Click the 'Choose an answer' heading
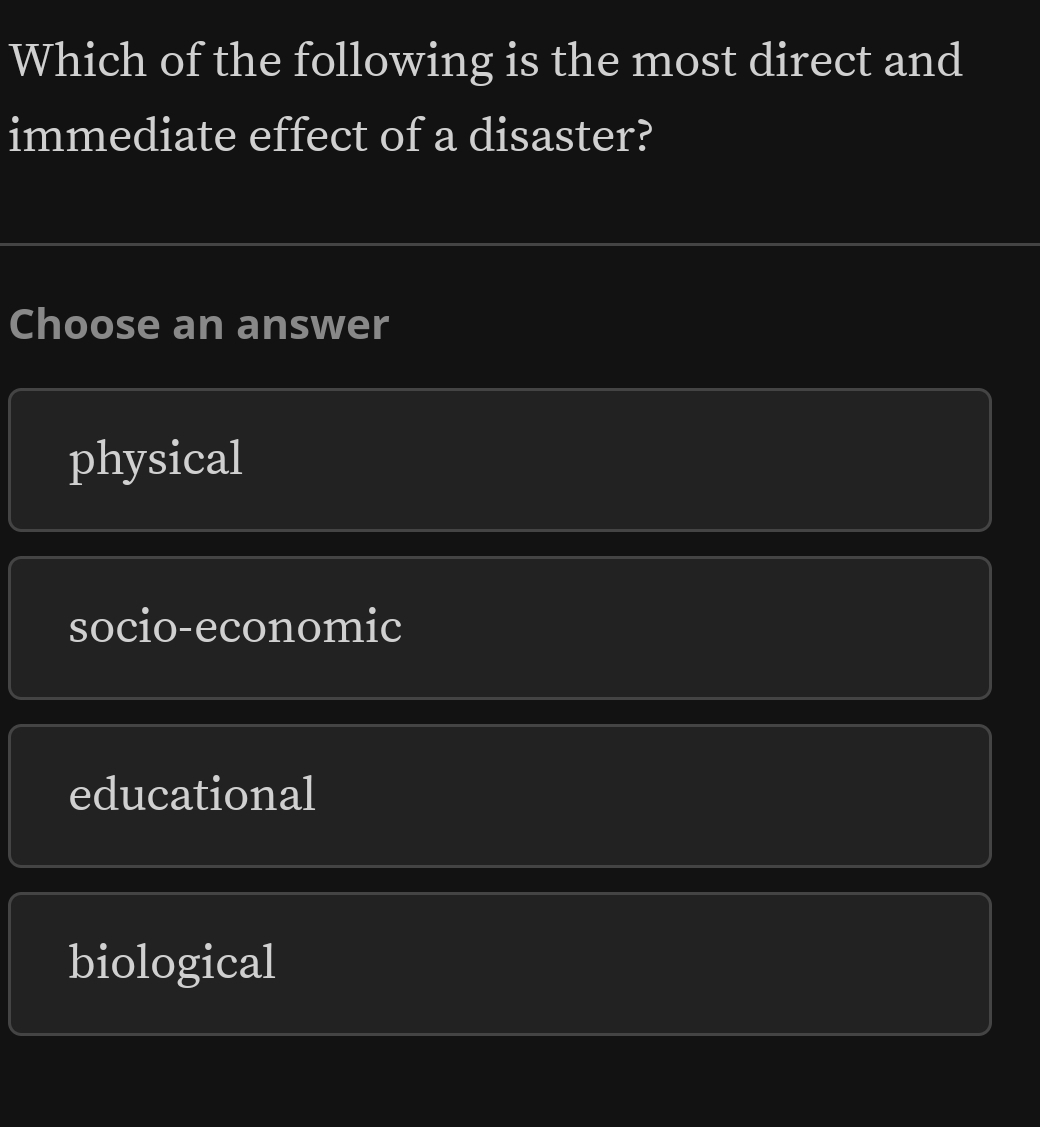The image size is (1040, 1127). [x=198, y=325]
